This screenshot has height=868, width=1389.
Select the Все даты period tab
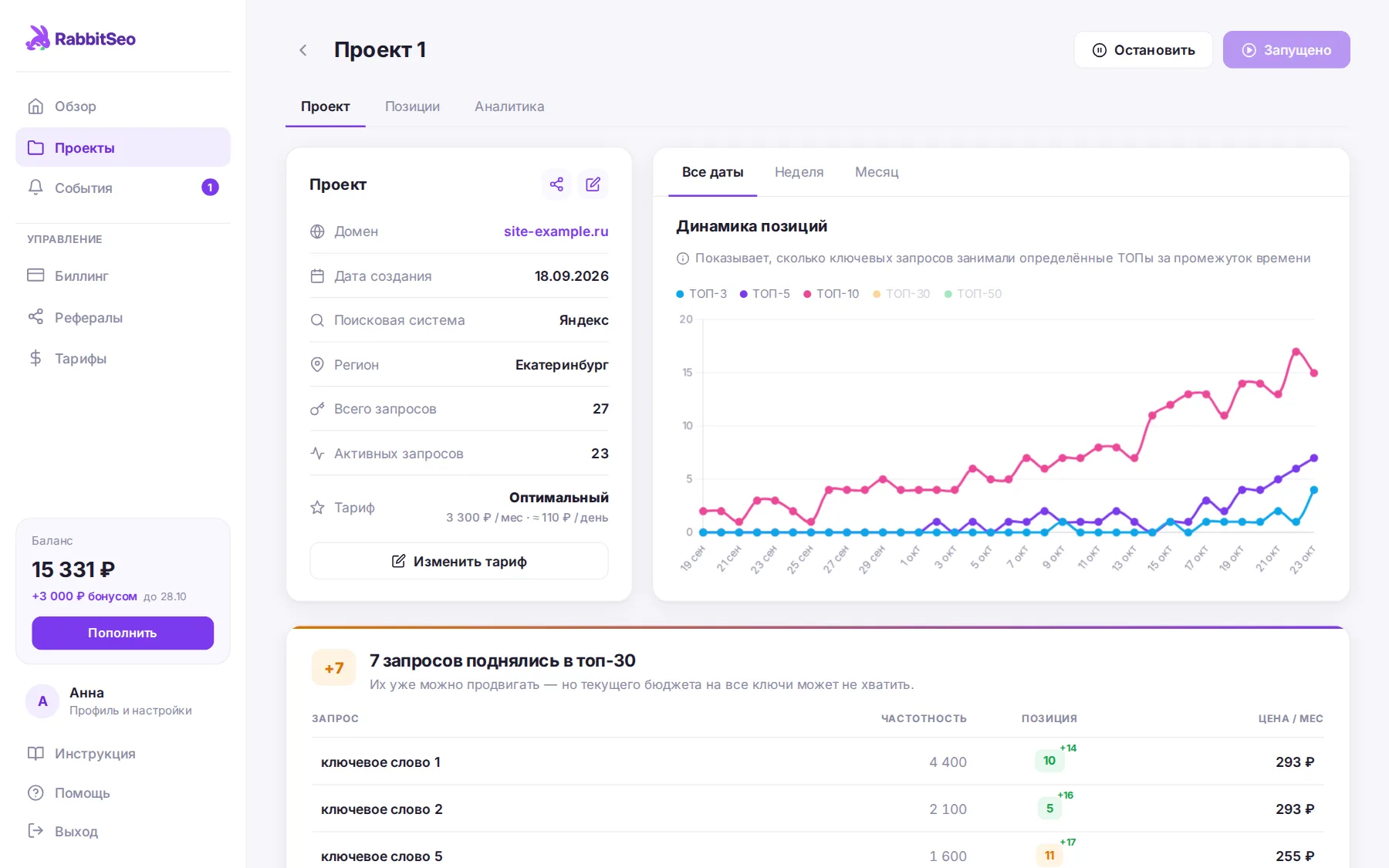[x=712, y=172]
